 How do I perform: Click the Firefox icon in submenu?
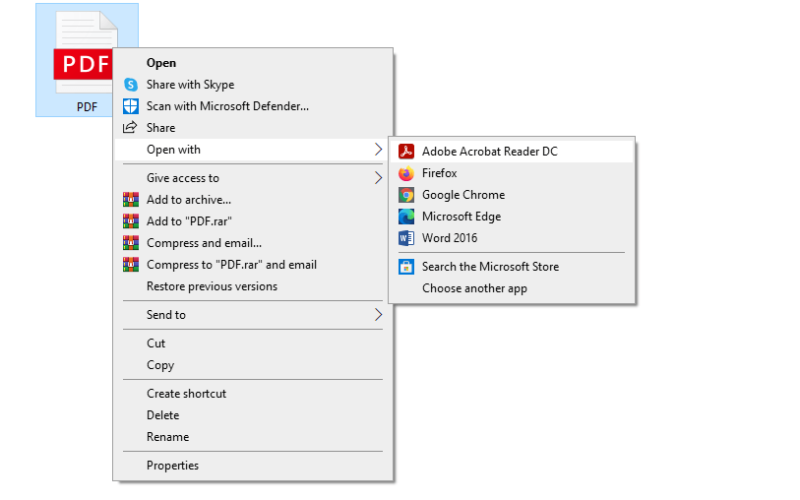(x=406, y=173)
